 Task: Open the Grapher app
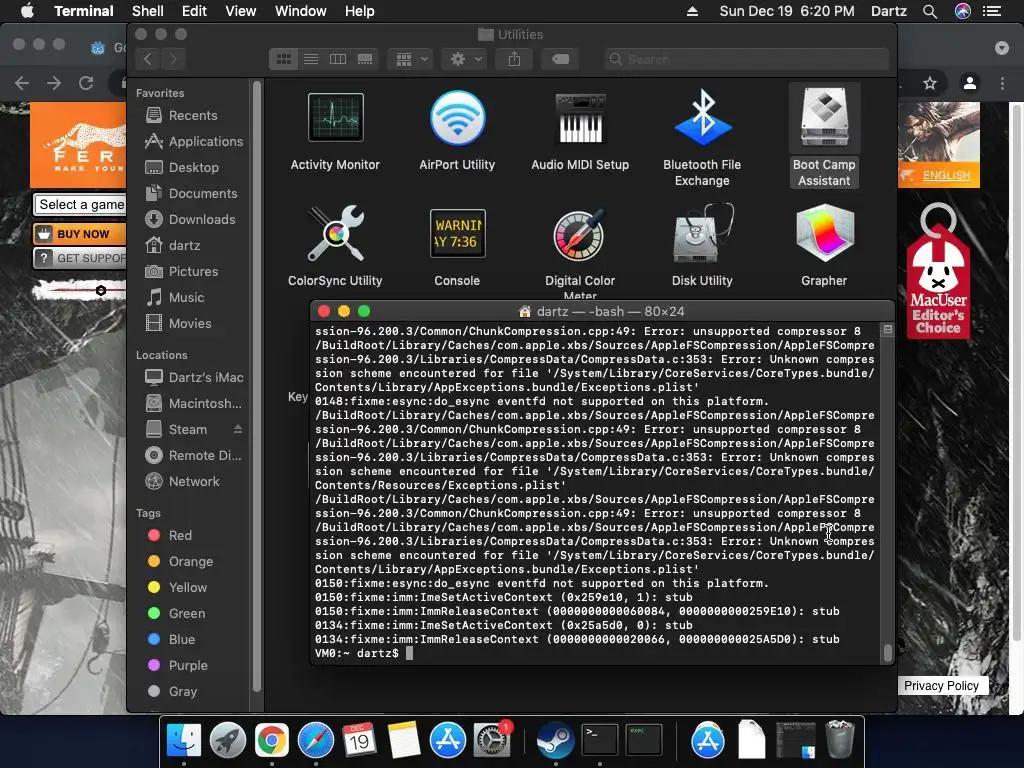(824, 233)
